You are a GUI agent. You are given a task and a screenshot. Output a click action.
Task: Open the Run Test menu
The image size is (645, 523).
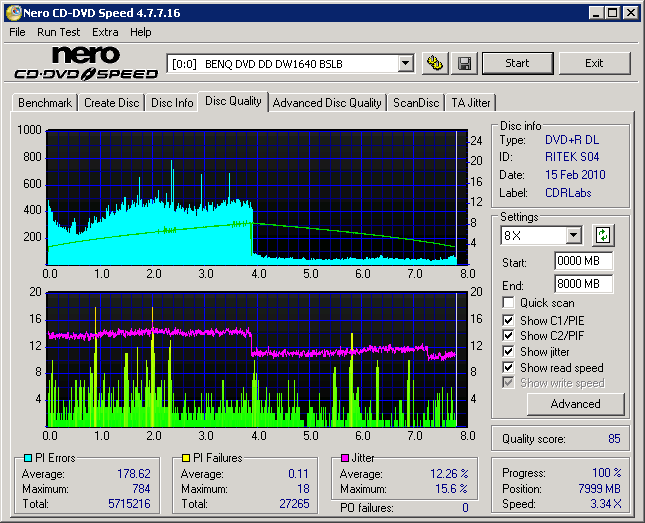(x=59, y=32)
